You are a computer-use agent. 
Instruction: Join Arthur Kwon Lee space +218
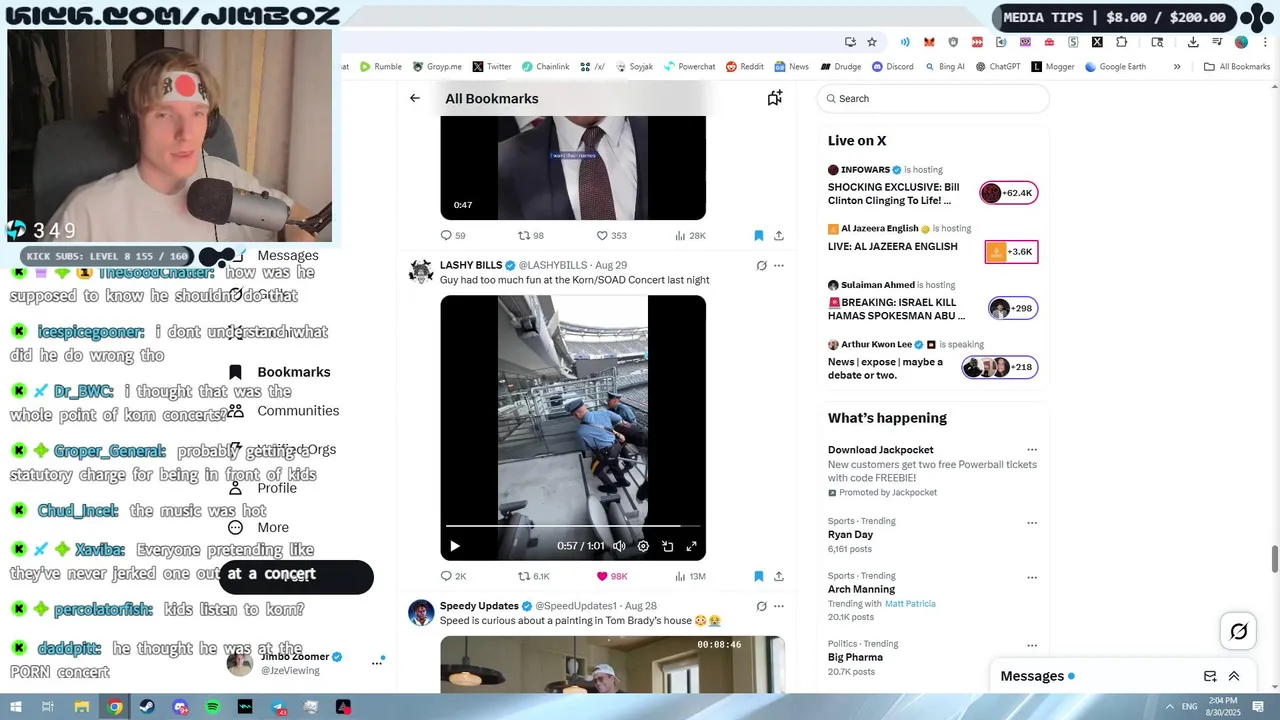[1000, 367]
